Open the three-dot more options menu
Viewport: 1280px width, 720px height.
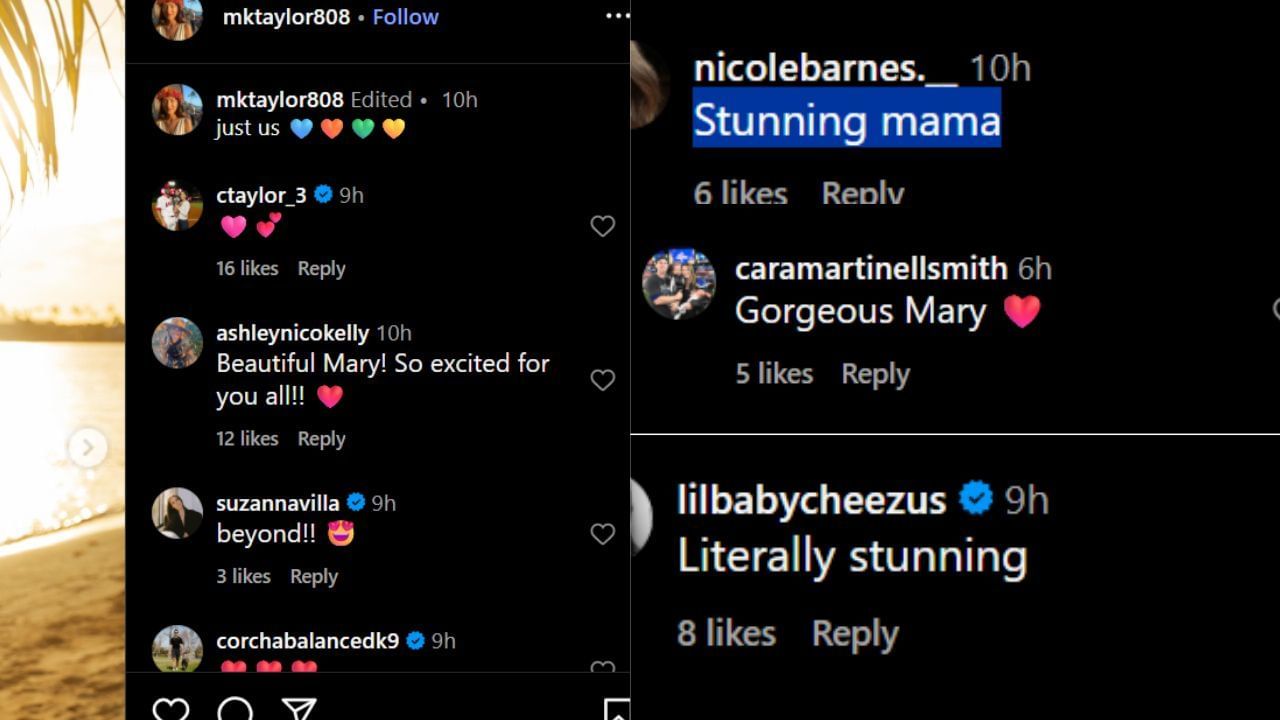click(617, 16)
